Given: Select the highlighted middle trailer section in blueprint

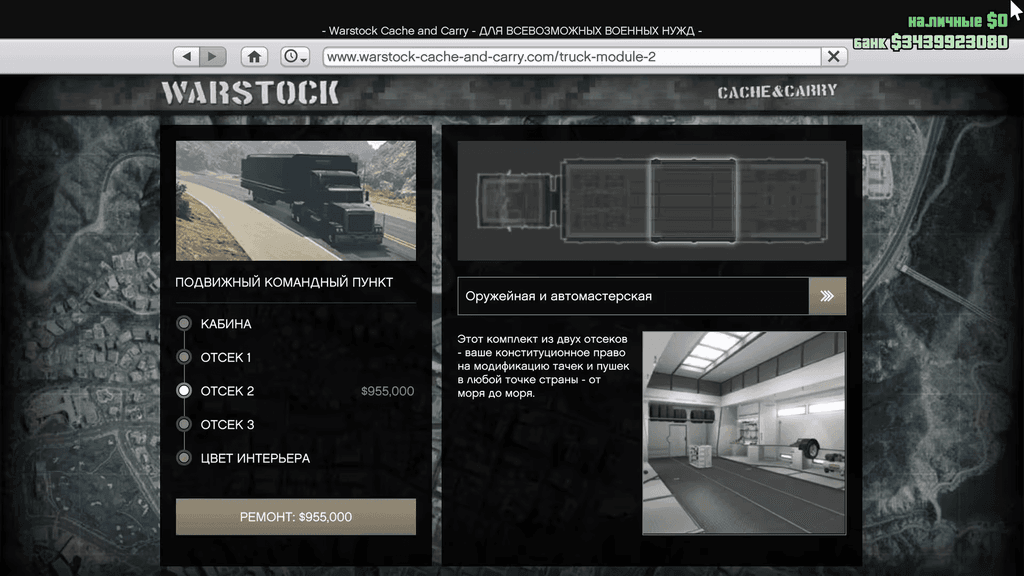Looking at the screenshot, I should pyautogui.click(x=694, y=200).
